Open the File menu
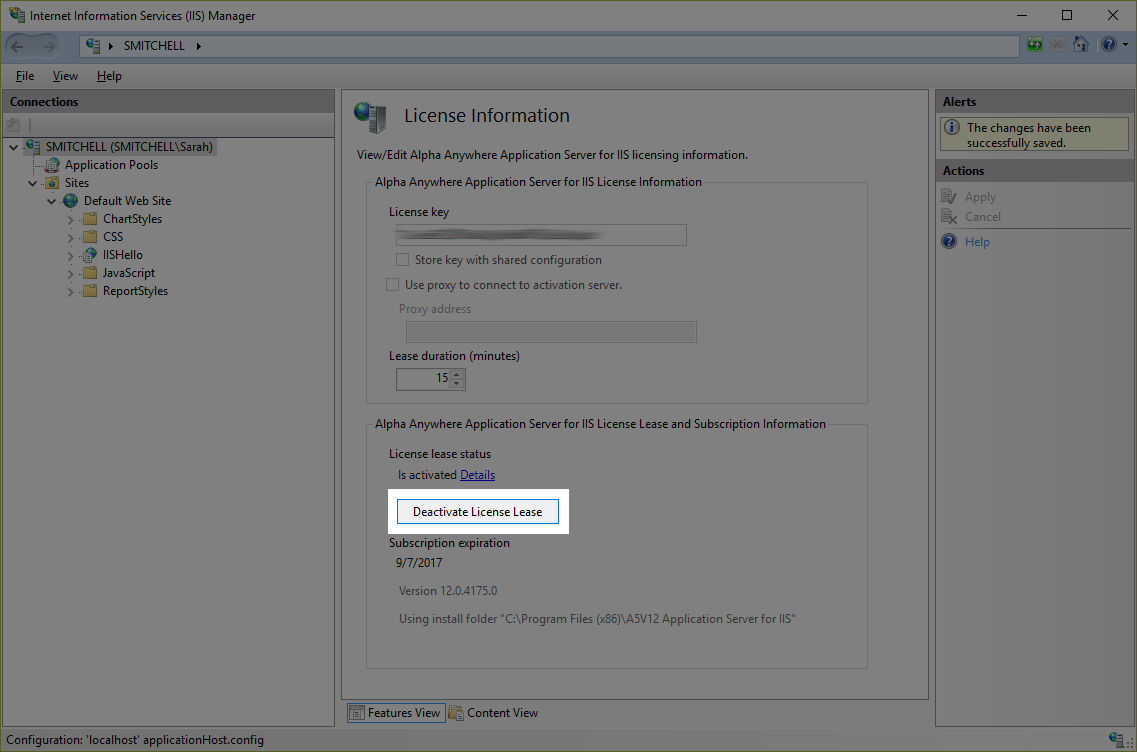 click(x=25, y=76)
